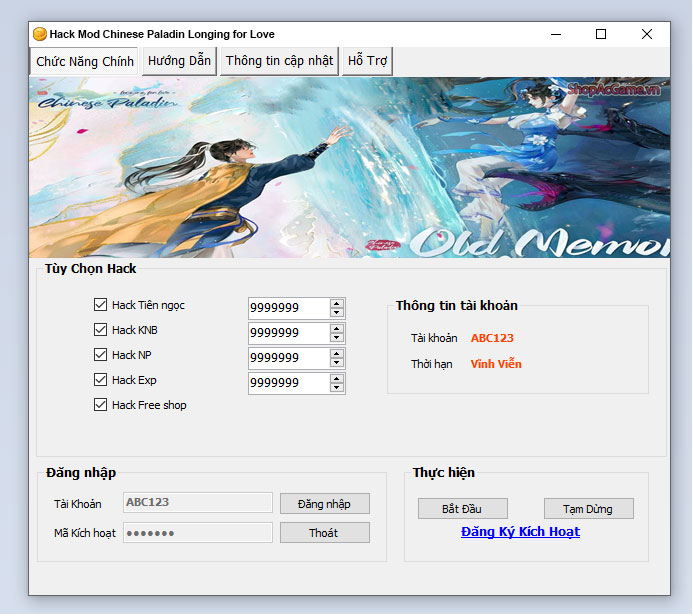Image resolution: width=693 pixels, height=616 pixels.
Task: Click the gold coin app icon in title bar
Action: click(40, 34)
